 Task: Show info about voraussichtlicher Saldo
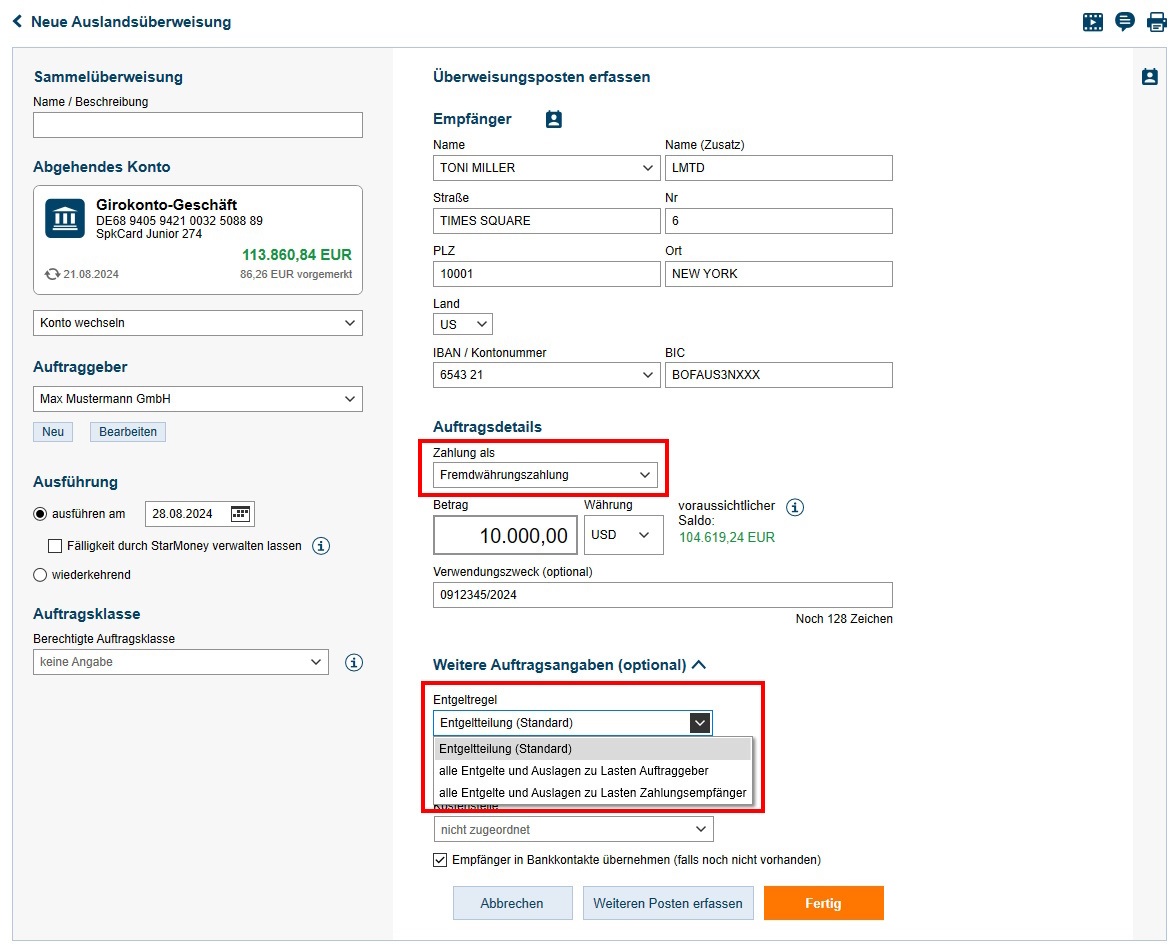click(x=795, y=507)
